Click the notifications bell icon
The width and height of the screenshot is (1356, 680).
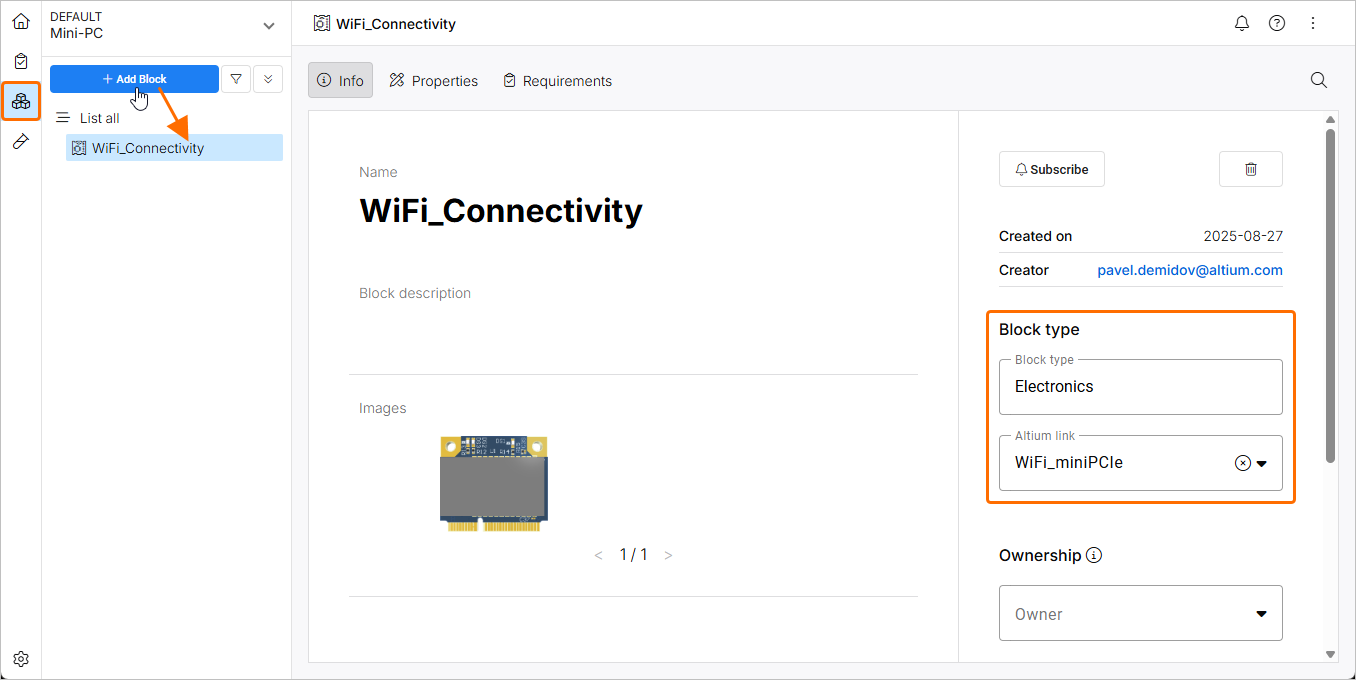[1242, 23]
